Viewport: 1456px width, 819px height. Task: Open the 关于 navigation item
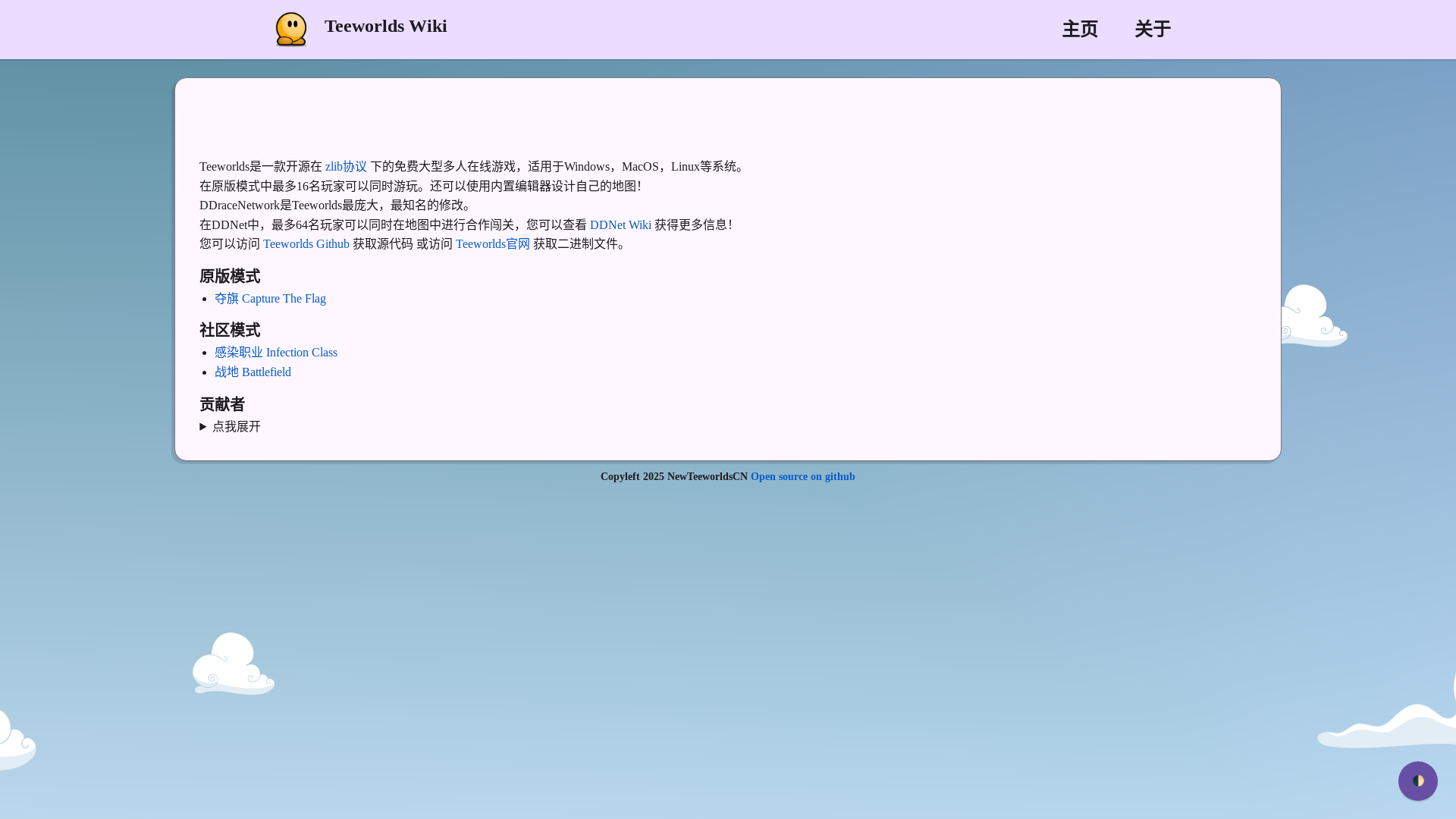click(x=1153, y=30)
